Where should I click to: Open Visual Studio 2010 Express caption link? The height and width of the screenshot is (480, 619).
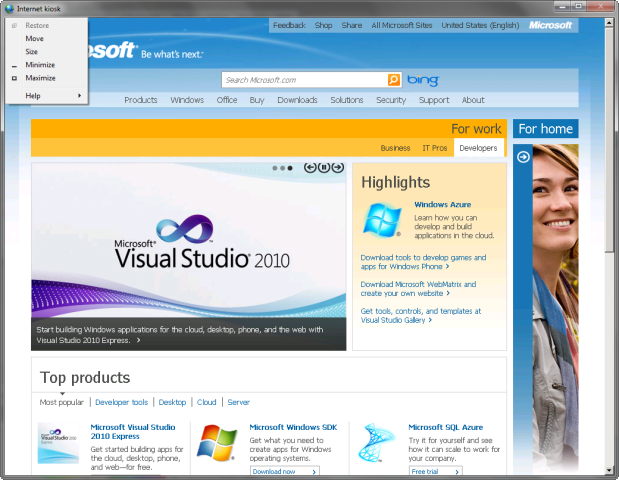point(180,335)
